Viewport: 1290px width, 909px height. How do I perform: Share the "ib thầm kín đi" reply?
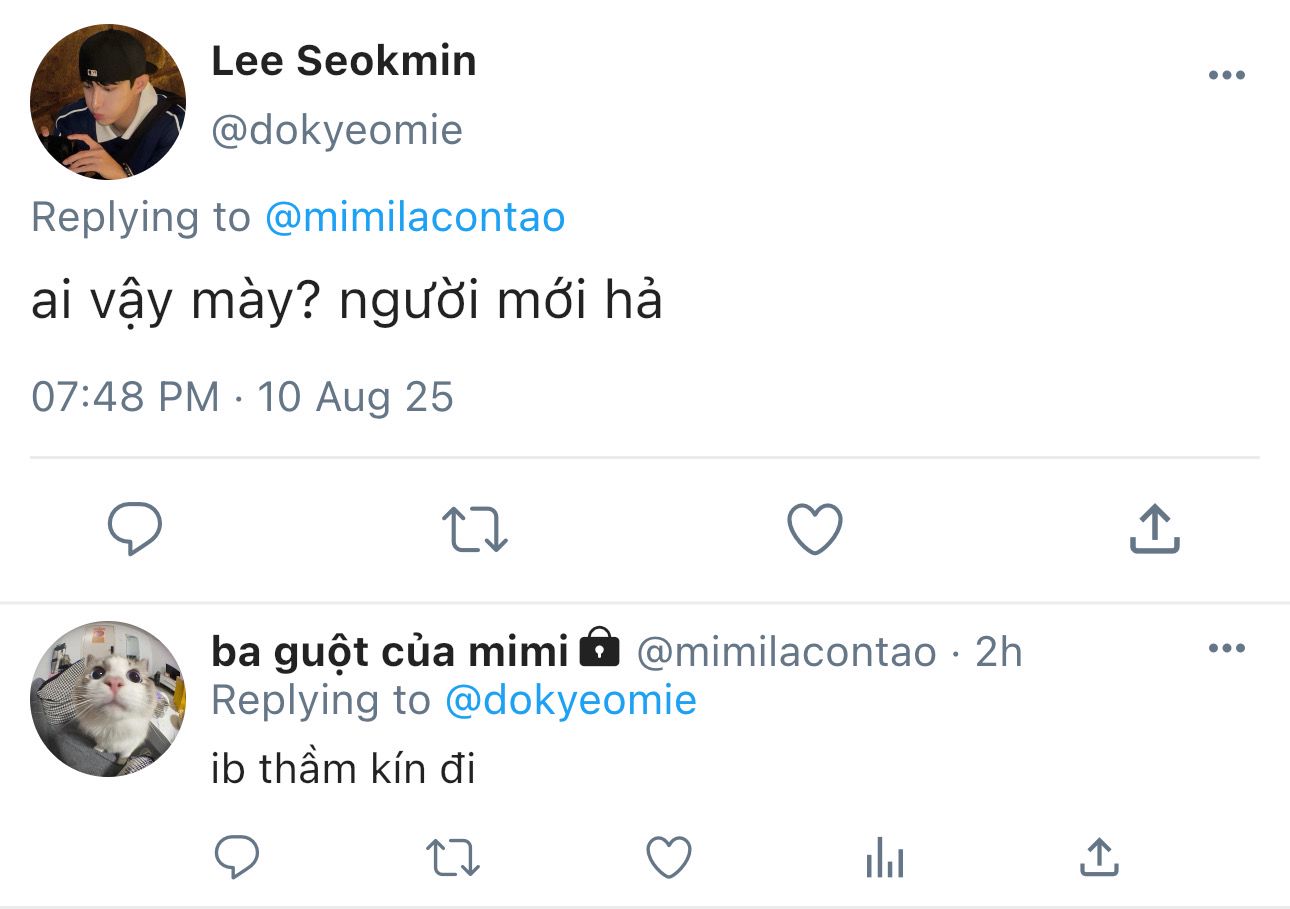pyautogui.click(x=1099, y=857)
